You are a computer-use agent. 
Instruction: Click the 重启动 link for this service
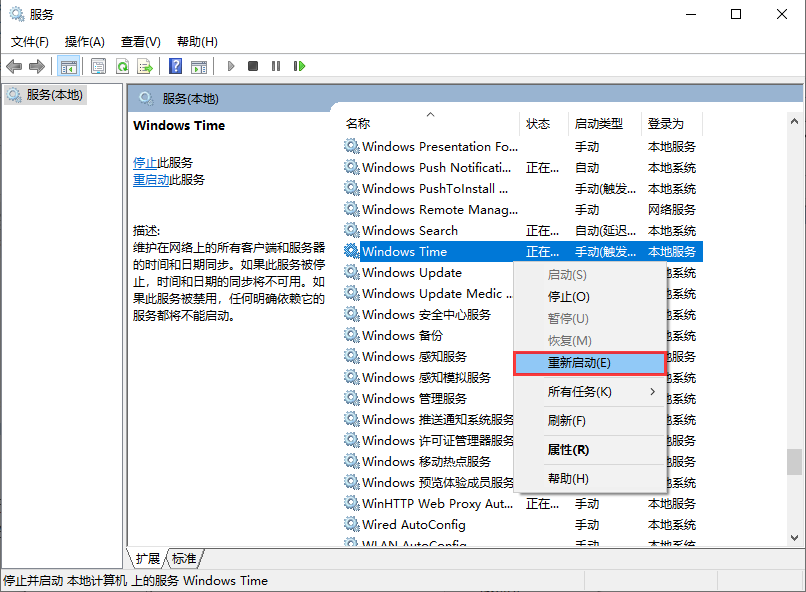coord(151,180)
